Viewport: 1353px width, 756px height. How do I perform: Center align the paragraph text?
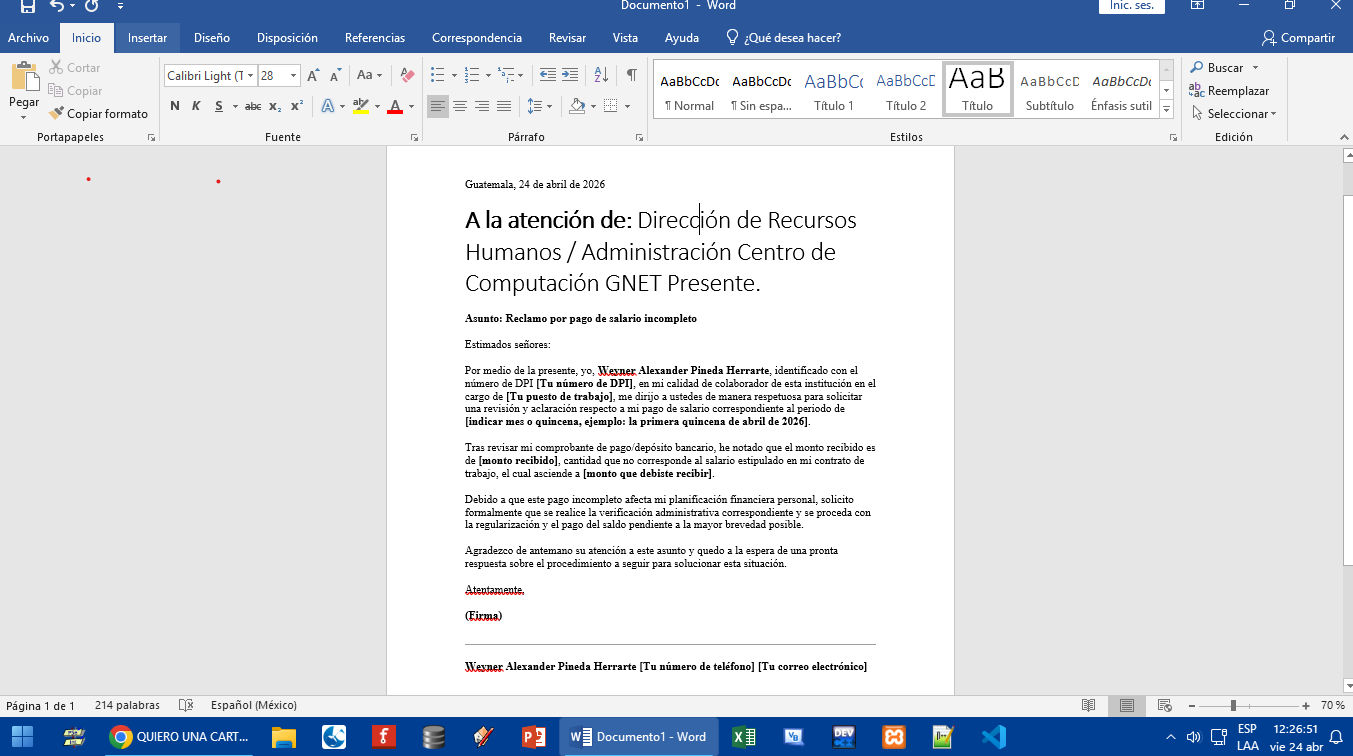coord(460,106)
